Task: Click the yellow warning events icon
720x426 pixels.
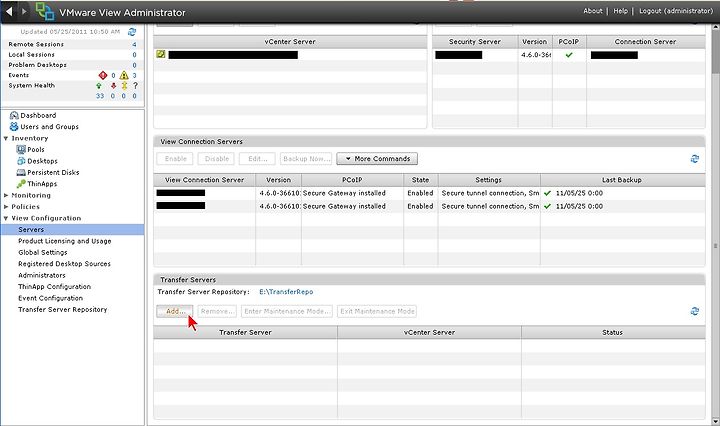Action: [x=124, y=75]
